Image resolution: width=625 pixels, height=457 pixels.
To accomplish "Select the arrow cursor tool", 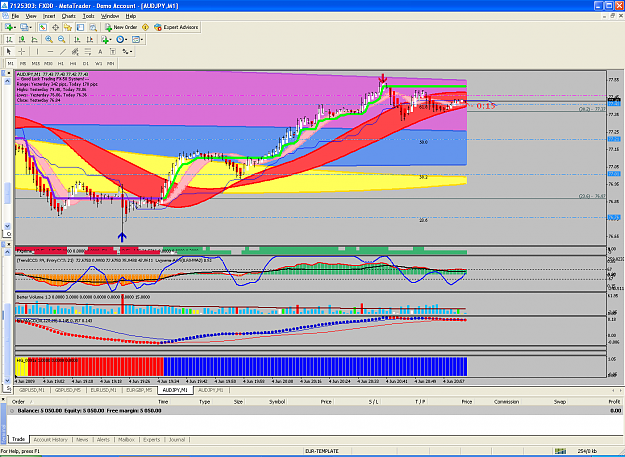I will pos(9,51).
